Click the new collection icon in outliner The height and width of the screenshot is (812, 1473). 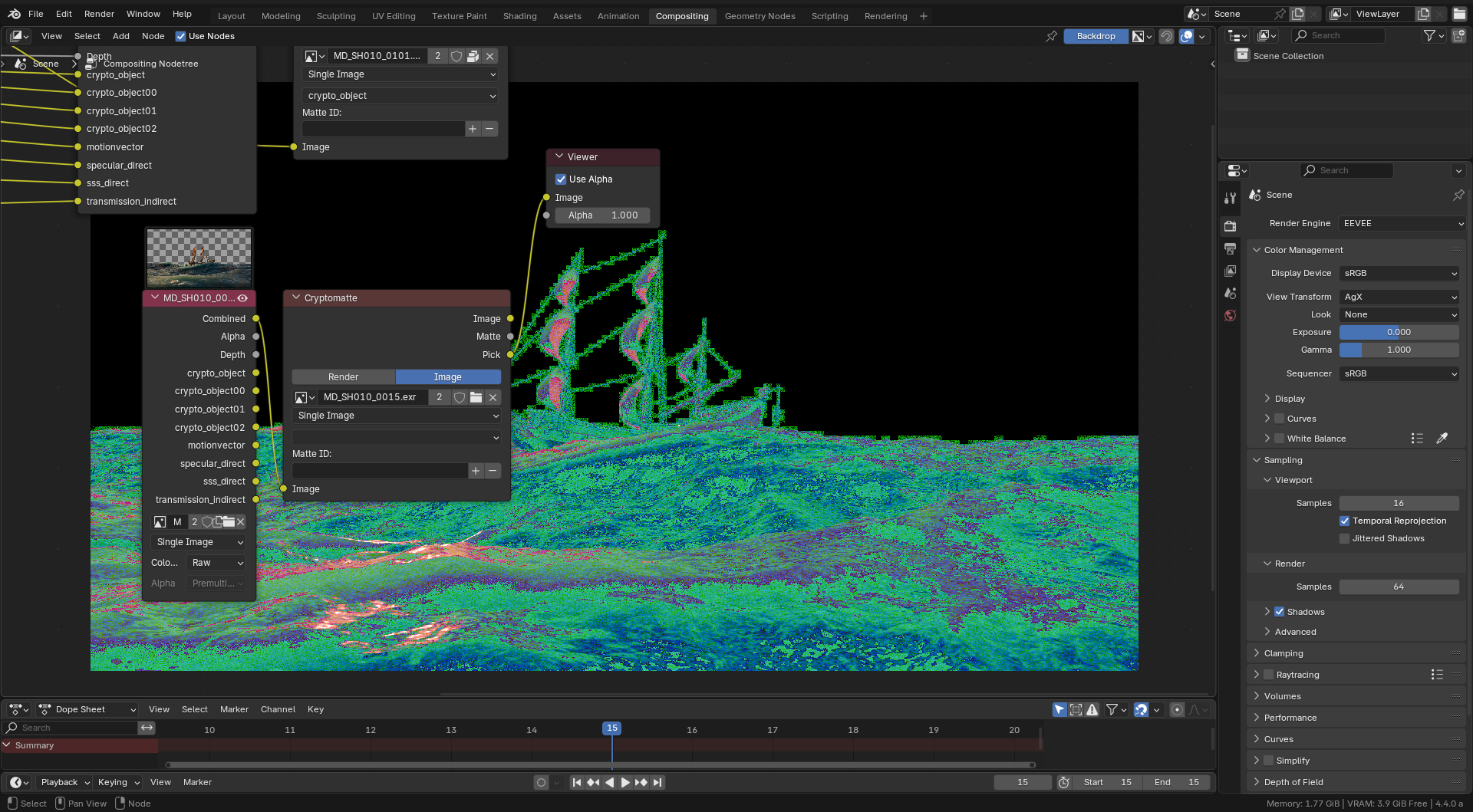(1458, 35)
